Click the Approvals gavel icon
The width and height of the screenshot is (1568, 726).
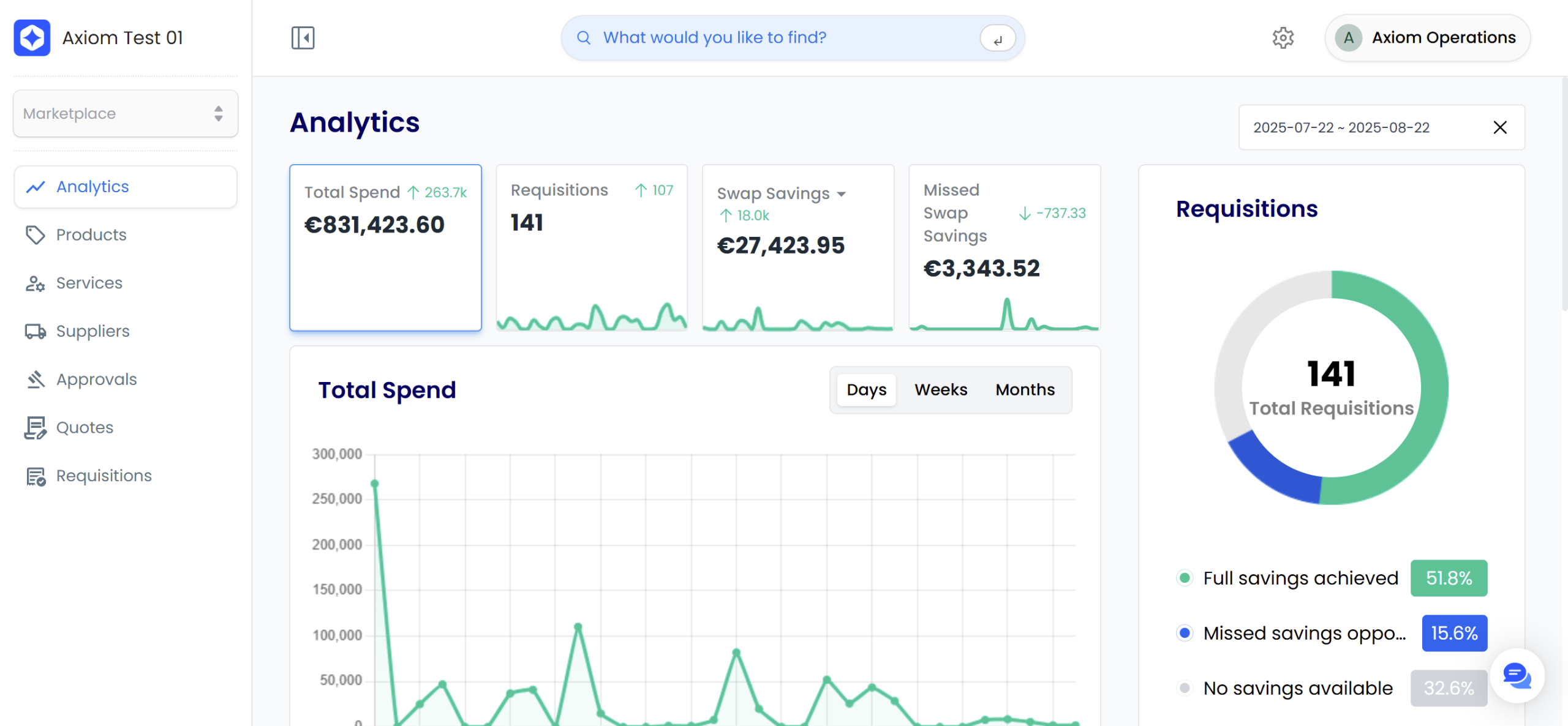[35, 380]
